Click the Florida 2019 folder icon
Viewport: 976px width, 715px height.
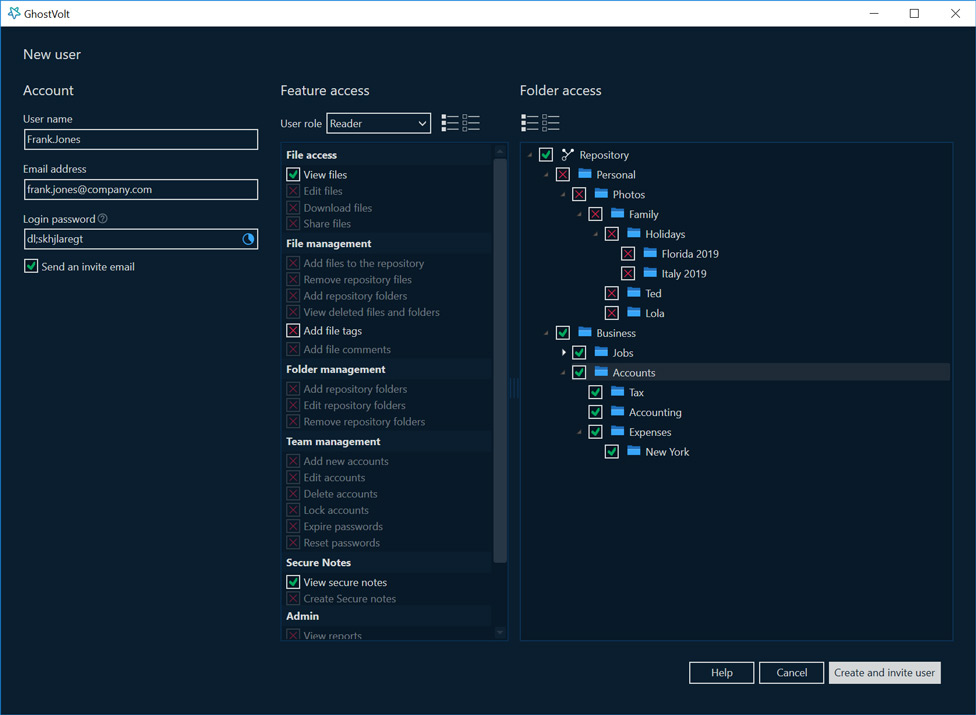click(x=650, y=253)
